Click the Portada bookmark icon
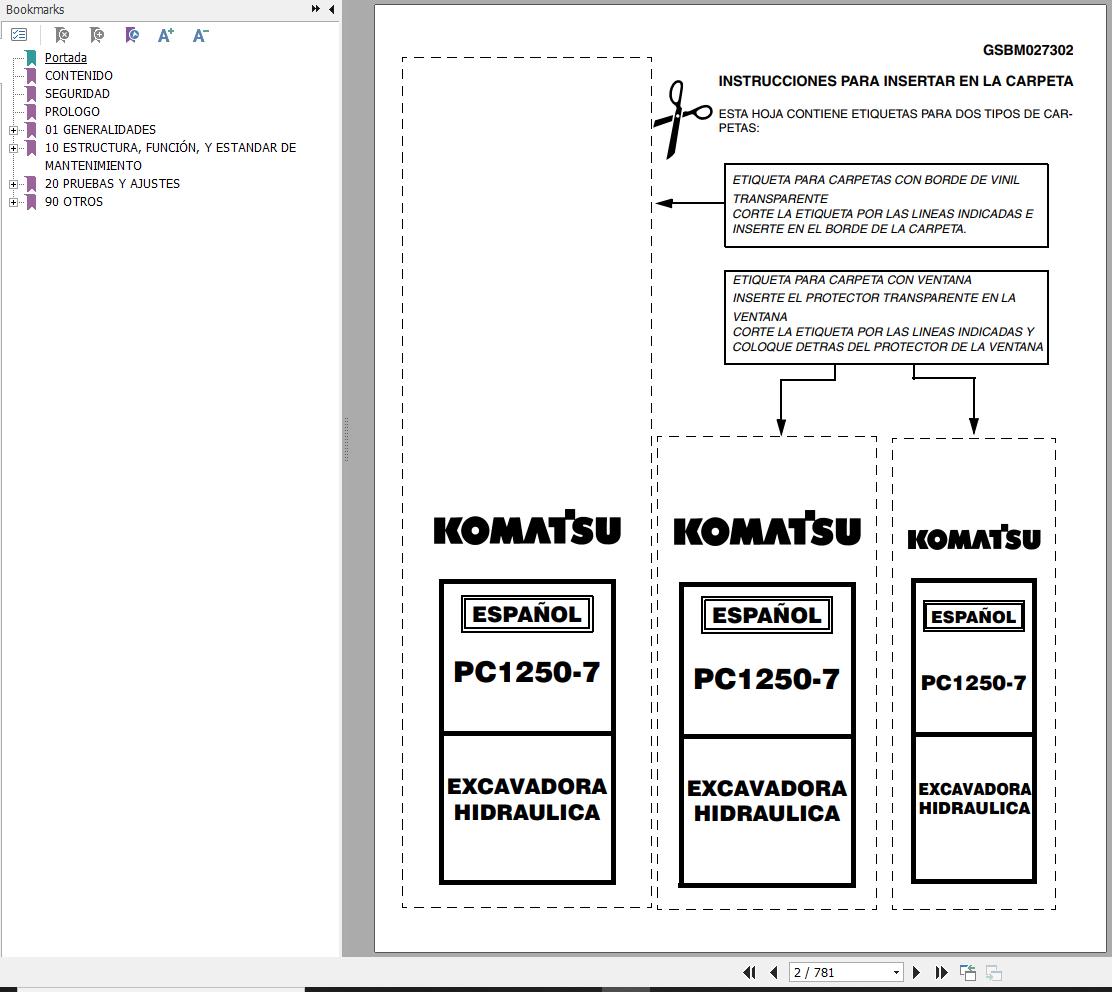1112x992 pixels. click(31, 57)
